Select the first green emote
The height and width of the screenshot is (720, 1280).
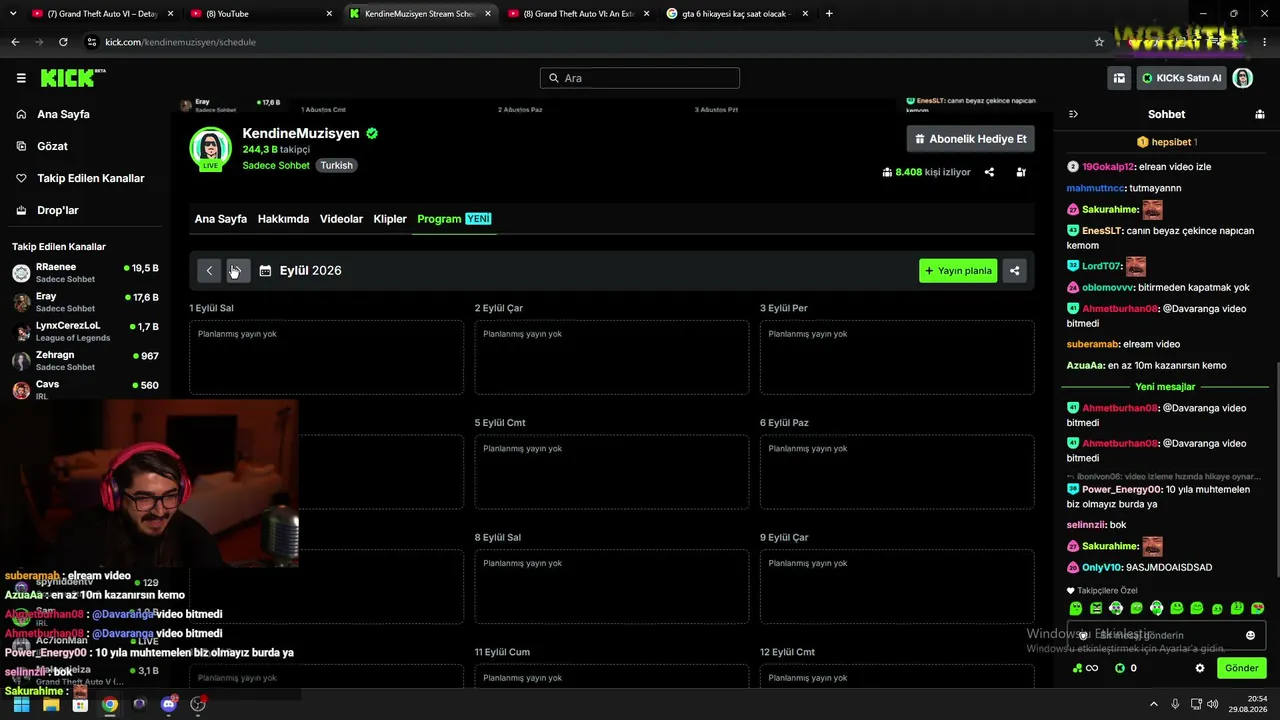(1076, 608)
